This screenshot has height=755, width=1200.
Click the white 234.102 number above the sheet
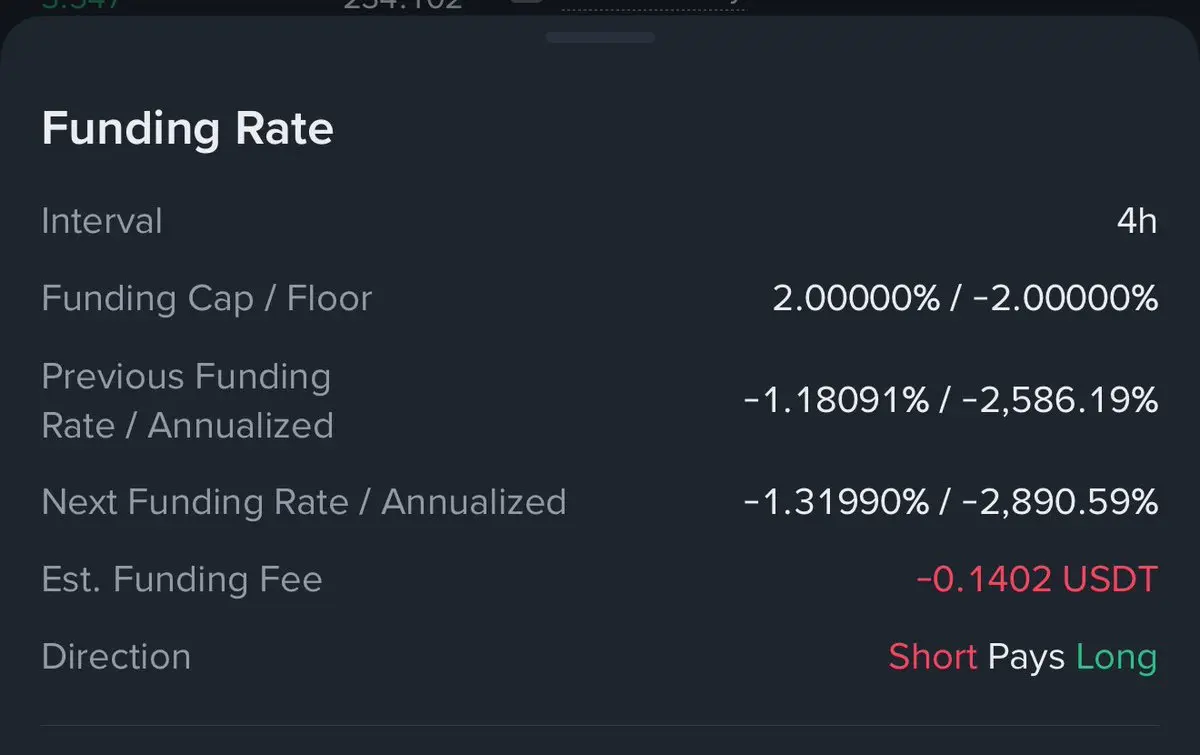[x=402, y=5]
